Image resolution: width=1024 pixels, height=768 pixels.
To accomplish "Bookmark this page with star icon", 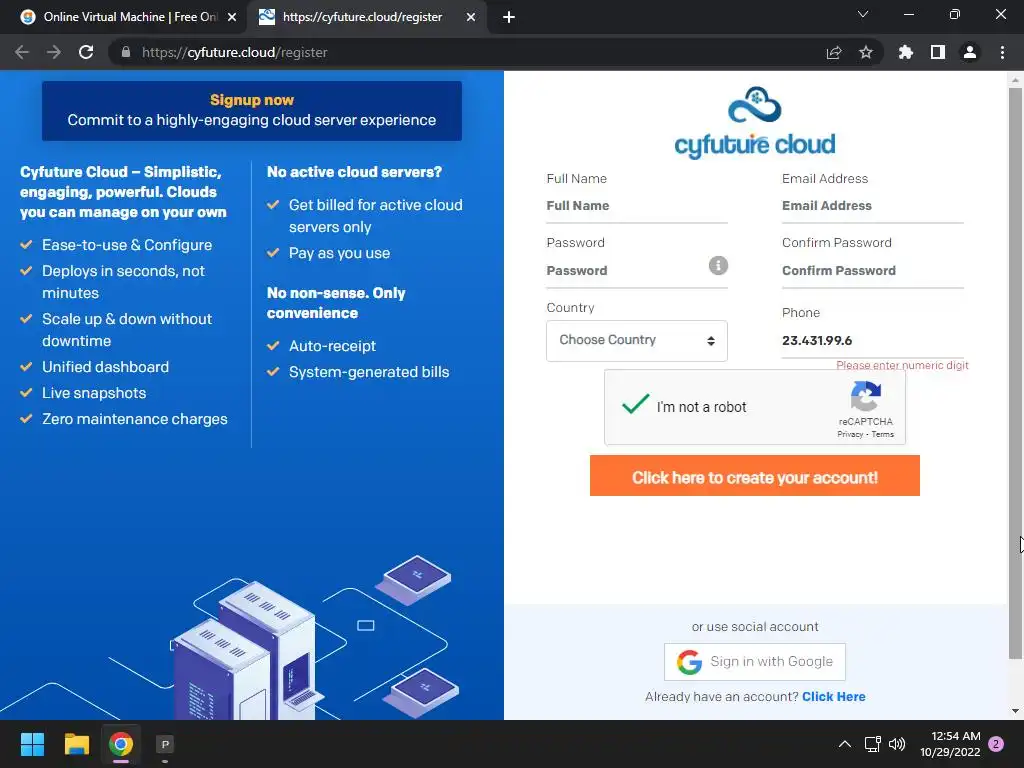I will pos(866,52).
